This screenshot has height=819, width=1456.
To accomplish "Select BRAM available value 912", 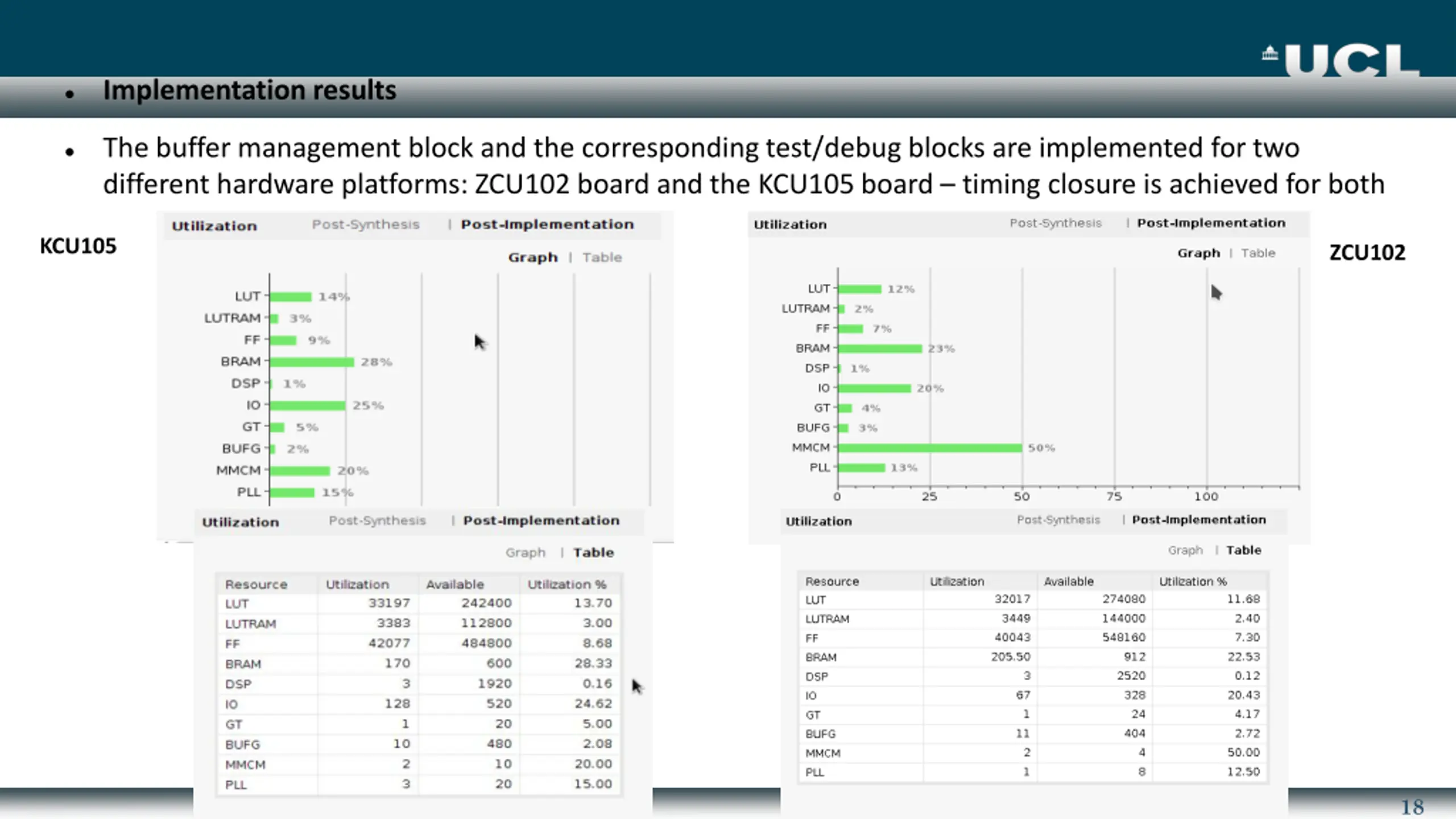I will pos(1135,657).
